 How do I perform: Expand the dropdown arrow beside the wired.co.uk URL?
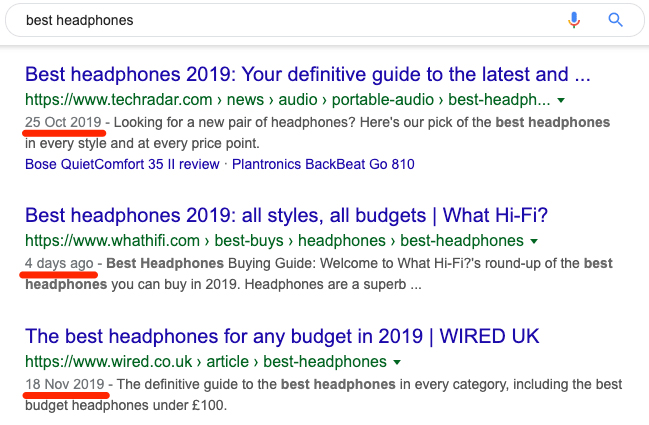pyautogui.click(x=397, y=363)
